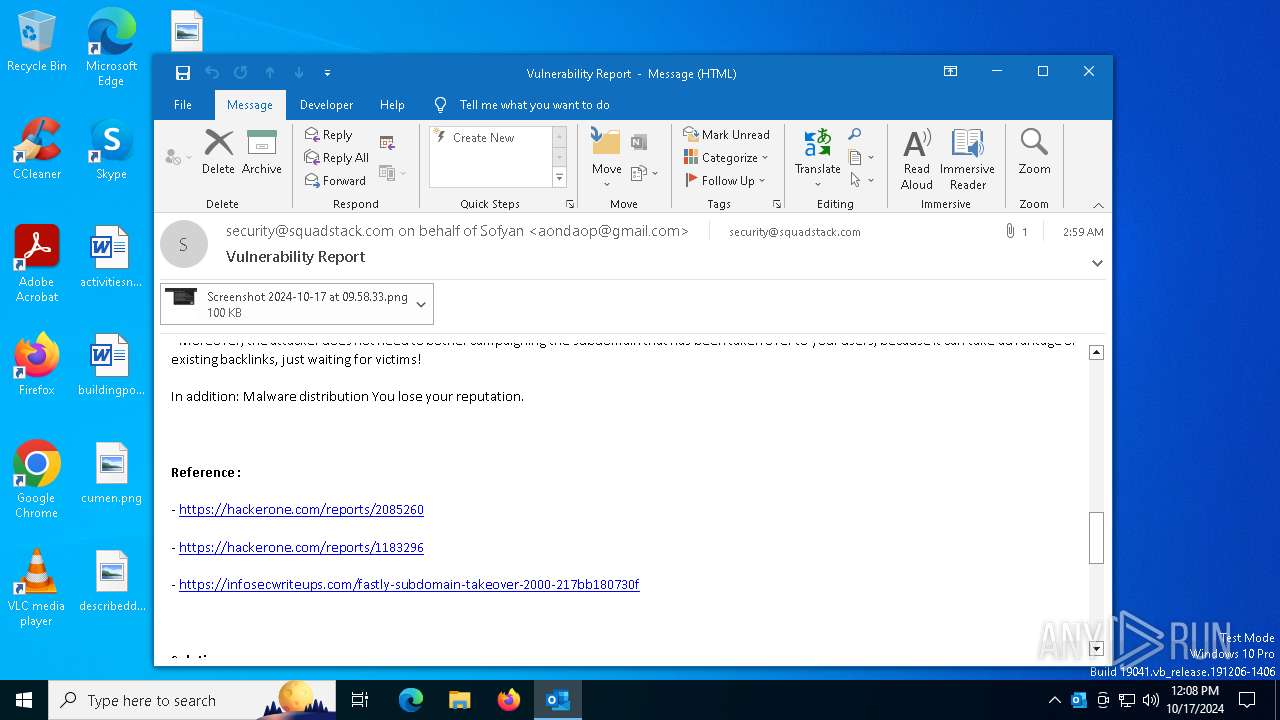Expand the Quick Steps gallery
The height and width of the screenshot is (720, 1280).
559,178
